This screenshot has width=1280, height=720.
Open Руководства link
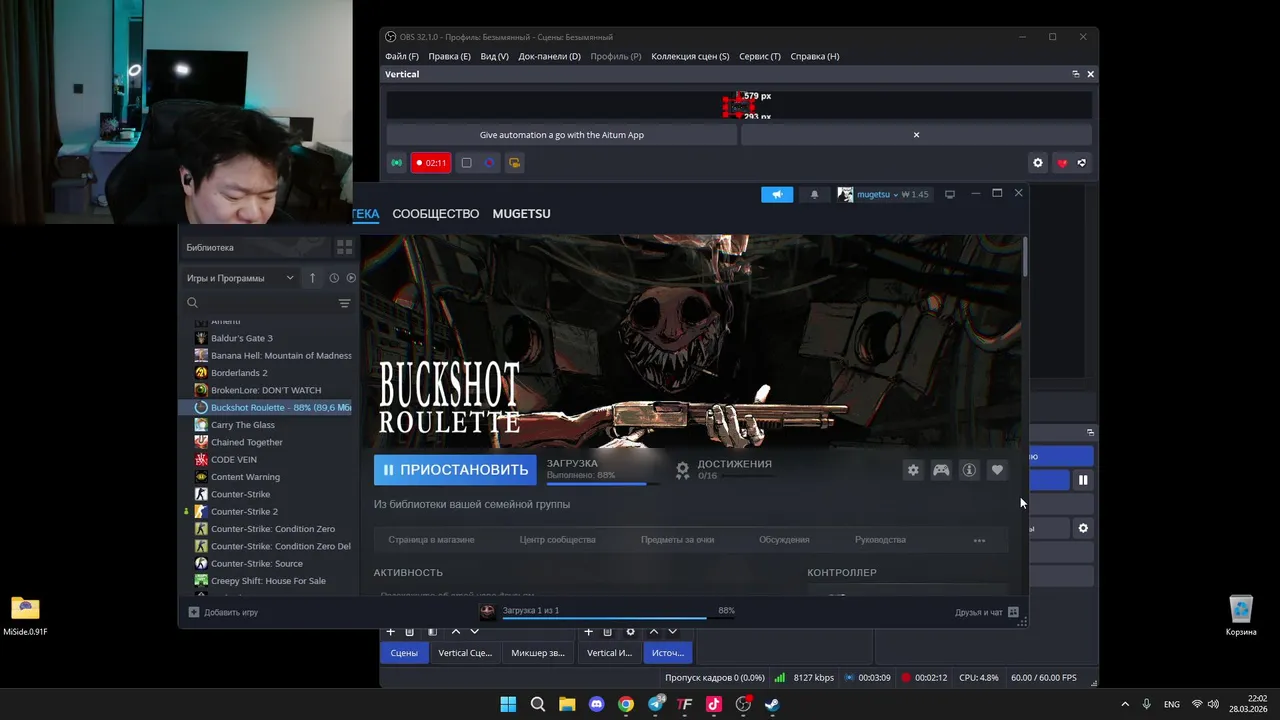pos(880,540)
